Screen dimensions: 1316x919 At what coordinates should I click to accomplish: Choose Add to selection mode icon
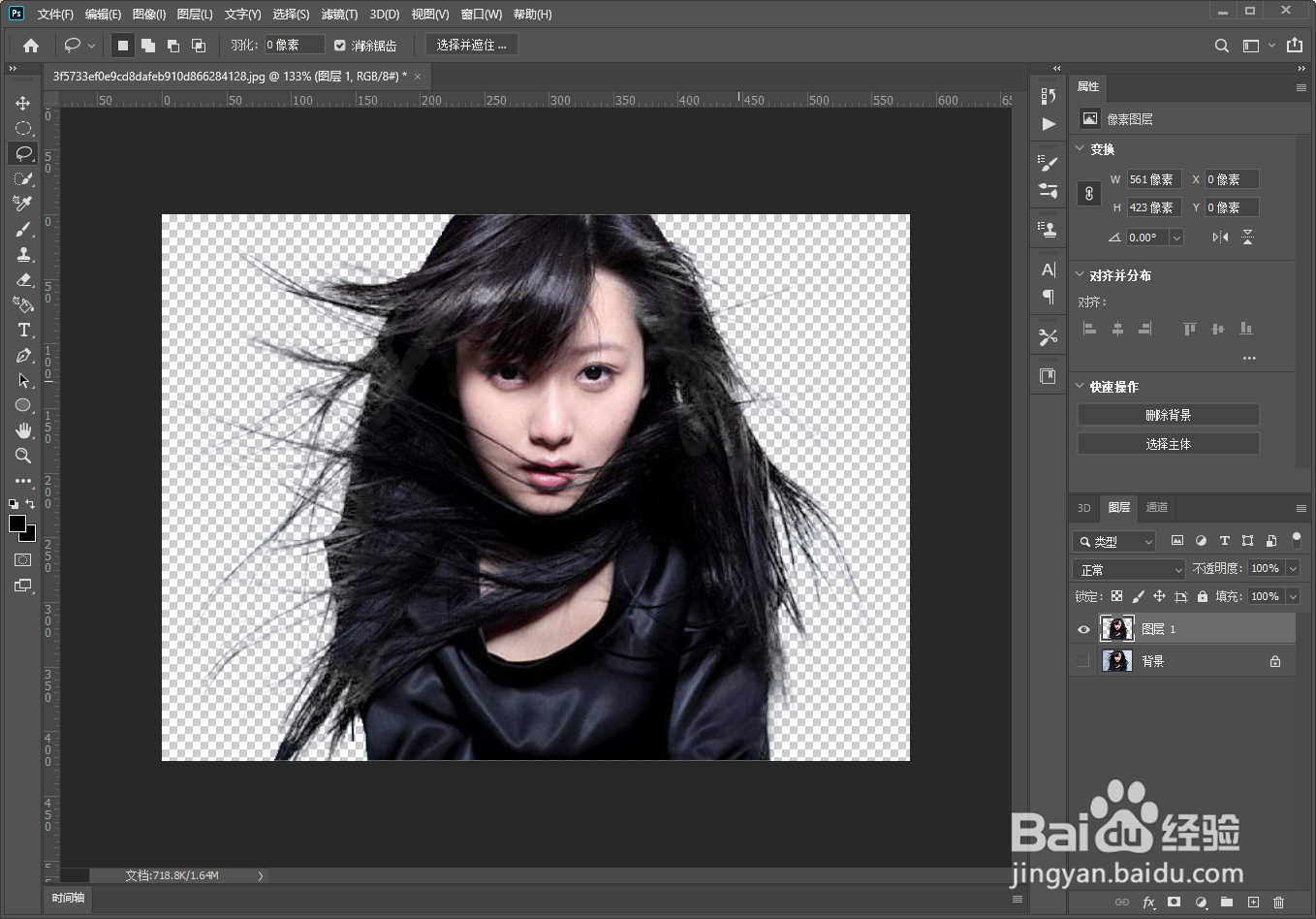[148, 46]
